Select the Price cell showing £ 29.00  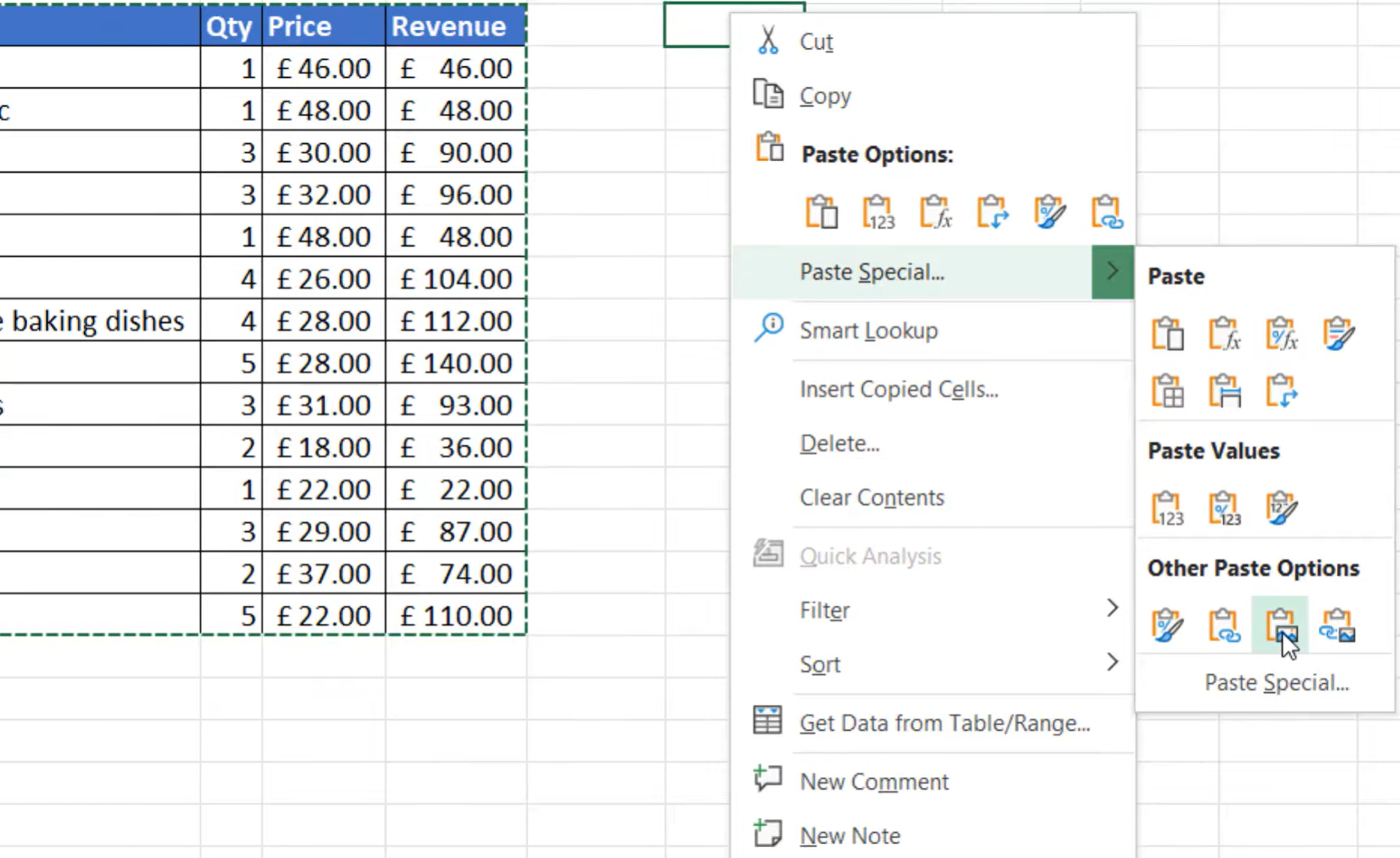324,531
